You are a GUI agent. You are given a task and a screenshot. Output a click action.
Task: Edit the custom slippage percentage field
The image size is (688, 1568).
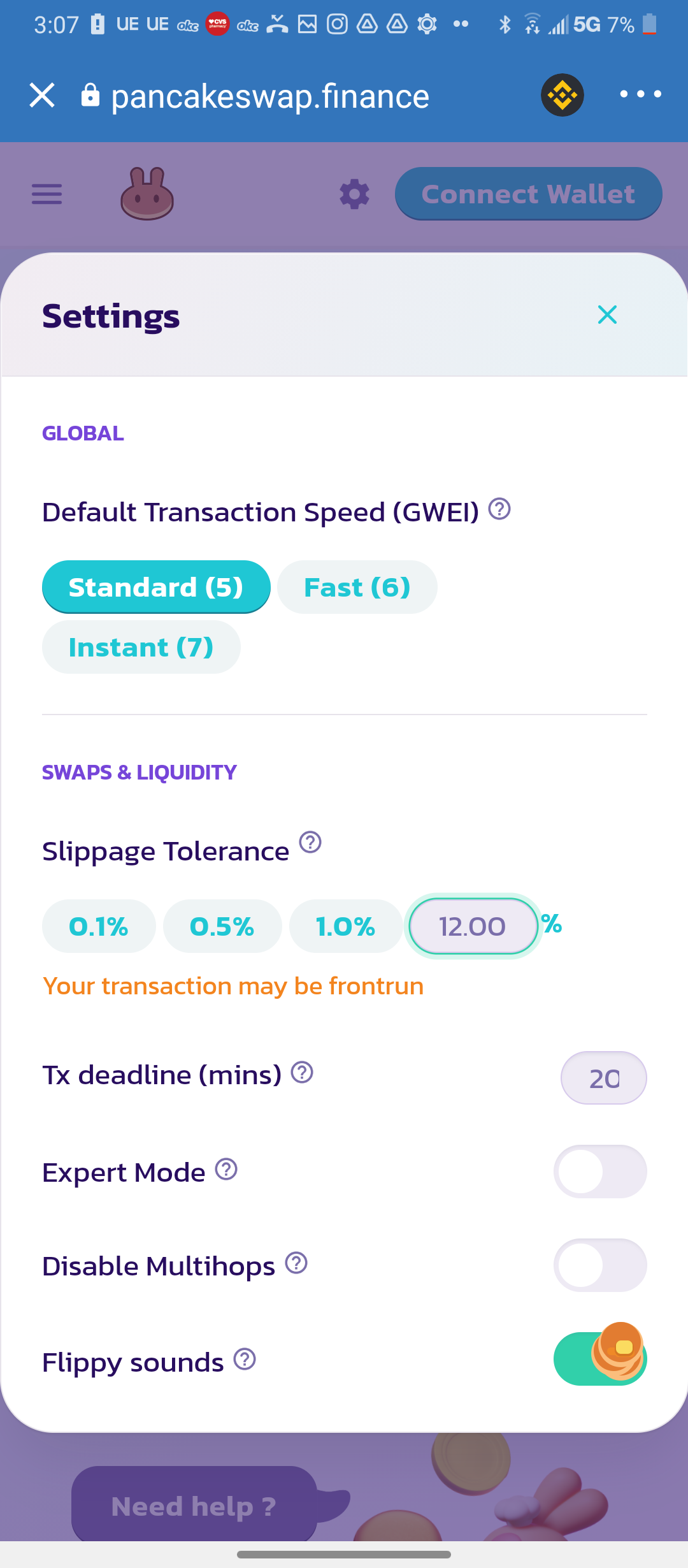(x=472, y=926)
